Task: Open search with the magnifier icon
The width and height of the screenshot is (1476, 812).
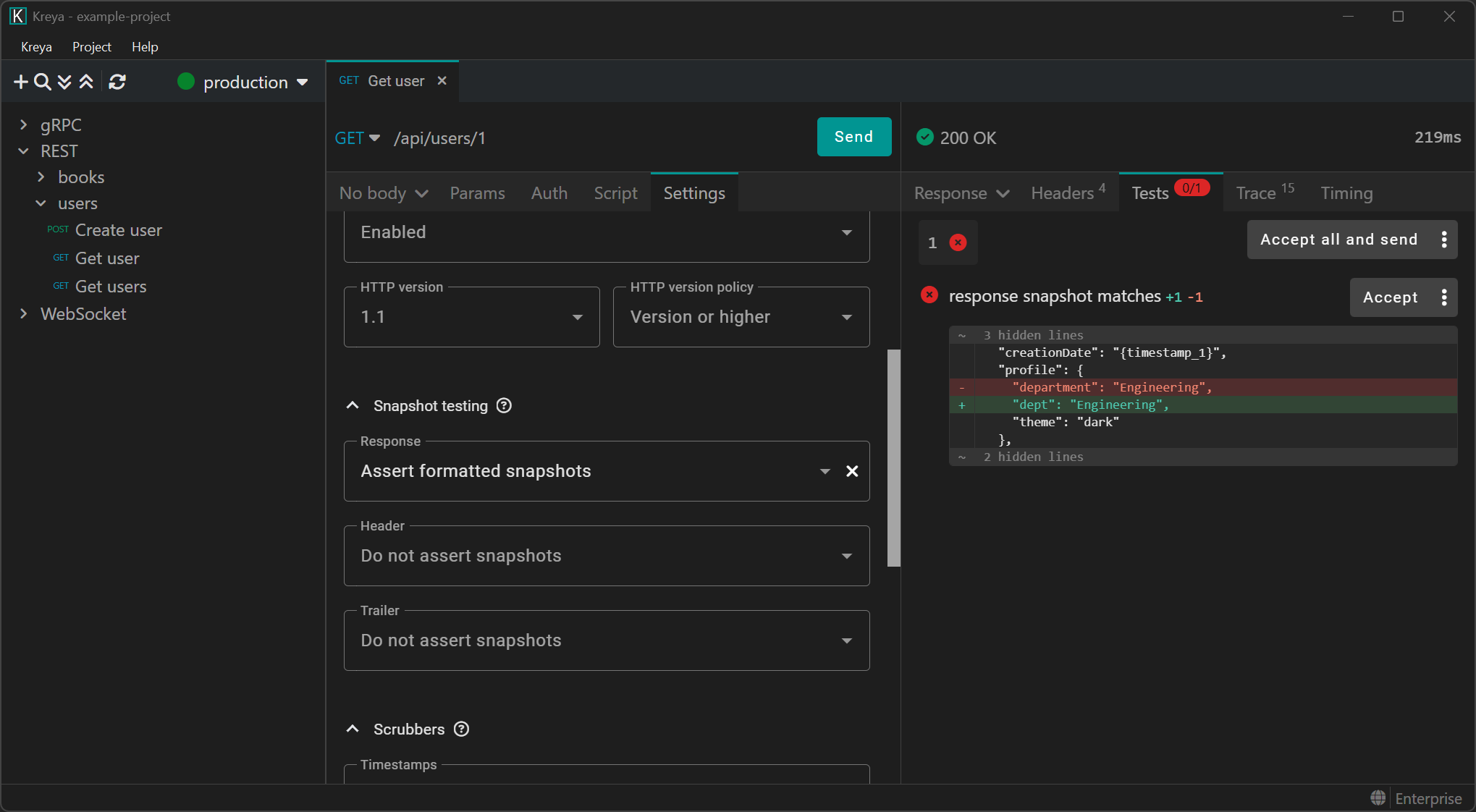Action: coord(43,83)
